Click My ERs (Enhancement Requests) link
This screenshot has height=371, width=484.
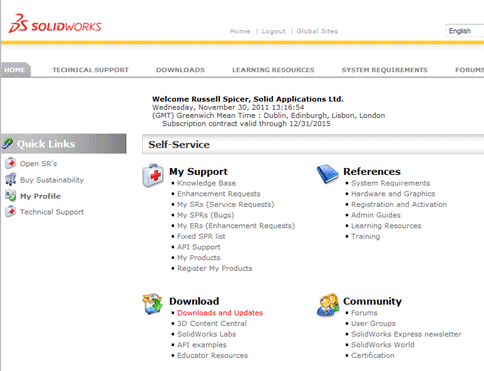[236, 226]
